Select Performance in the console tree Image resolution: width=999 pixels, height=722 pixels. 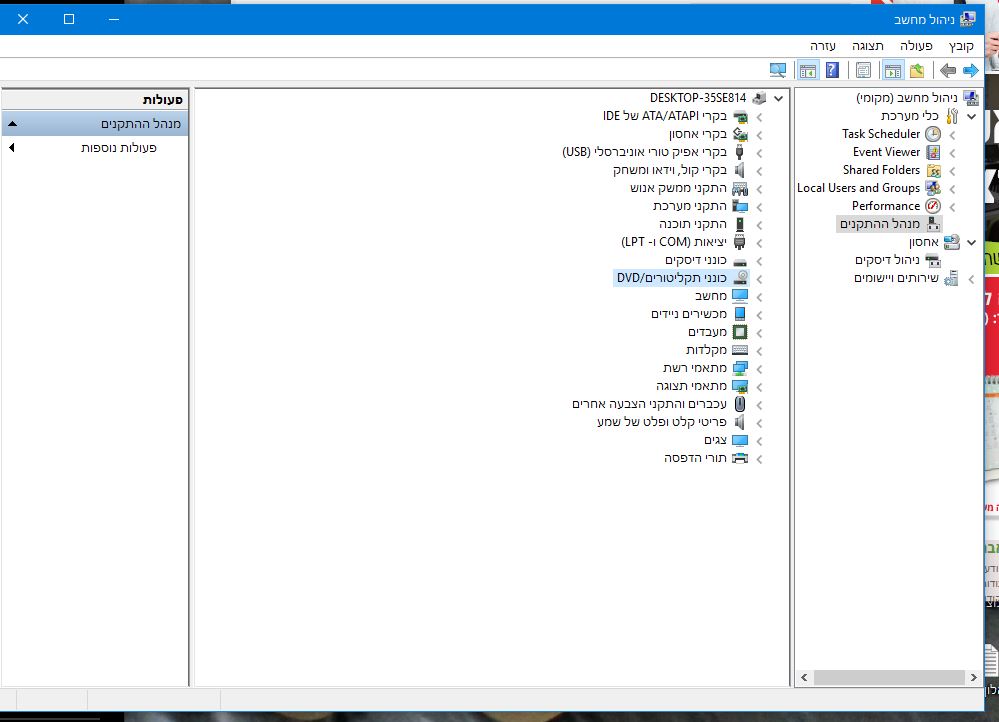pyautogui.click(x=886, y=206)
